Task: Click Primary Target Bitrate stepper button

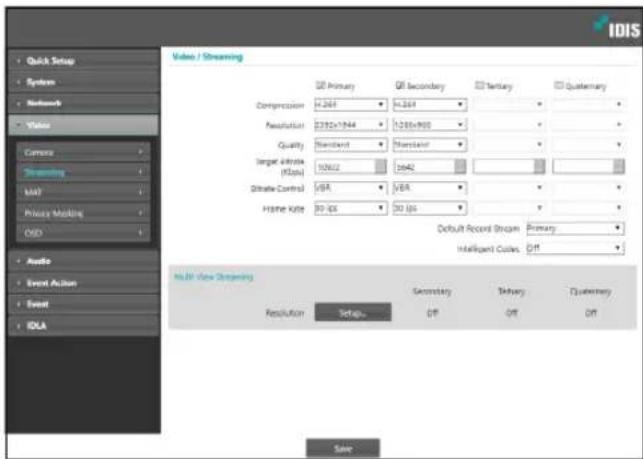Action: tap(381, 167)
